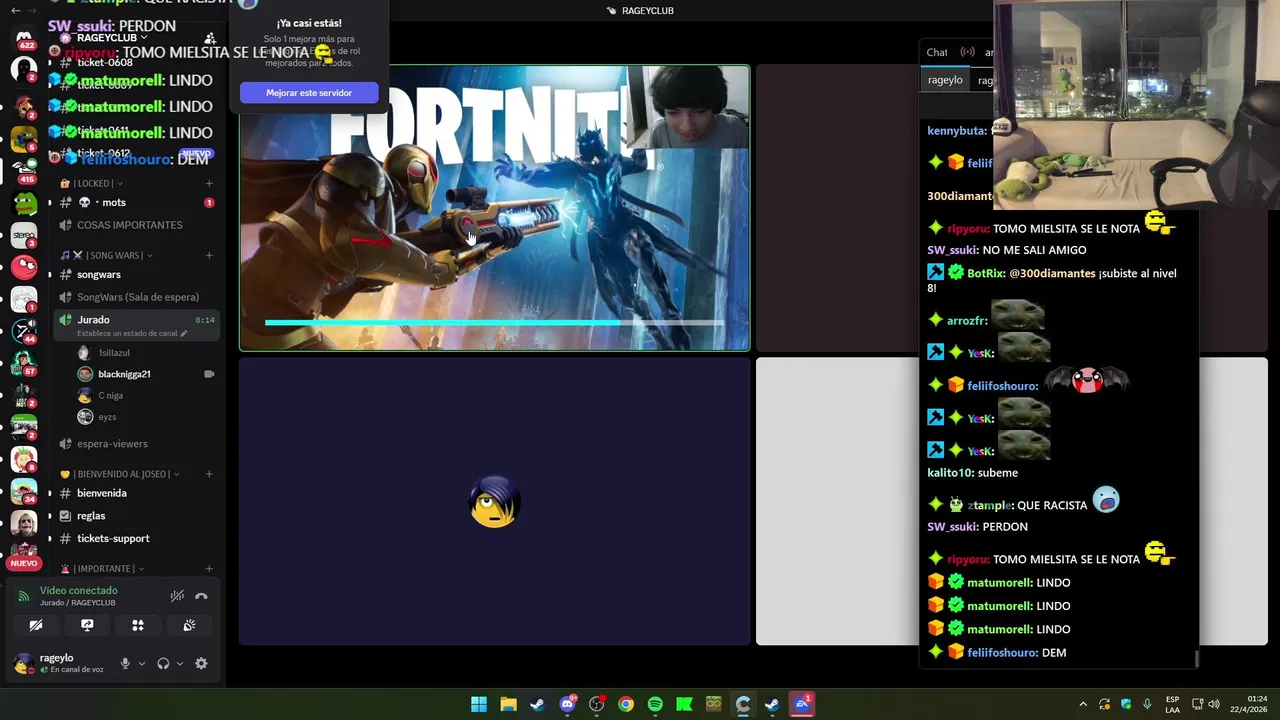
Task: Click username feliifoshouro in last chat line
Action: 1003,652
